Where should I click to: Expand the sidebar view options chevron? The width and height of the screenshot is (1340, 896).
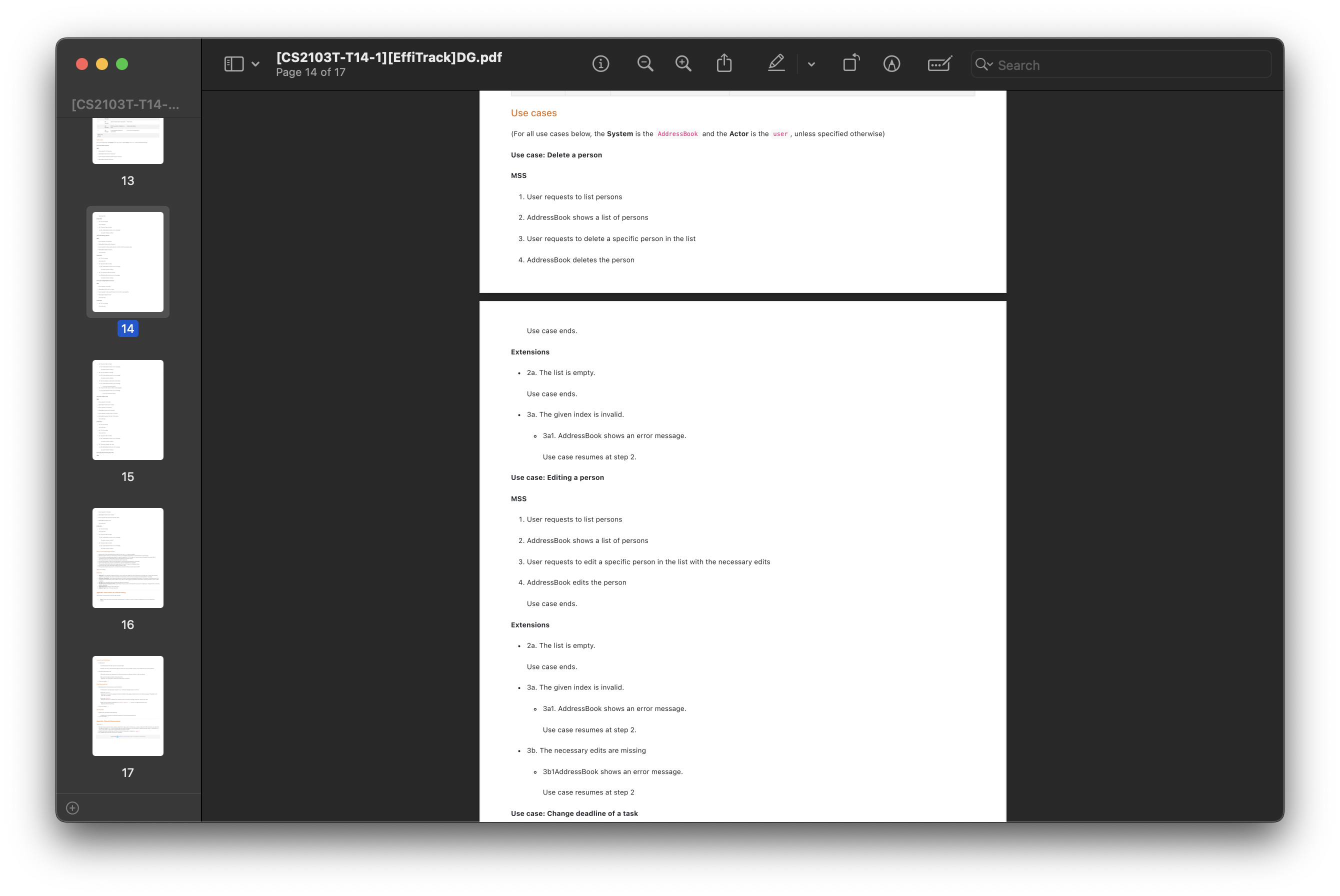tap(255, 64)
